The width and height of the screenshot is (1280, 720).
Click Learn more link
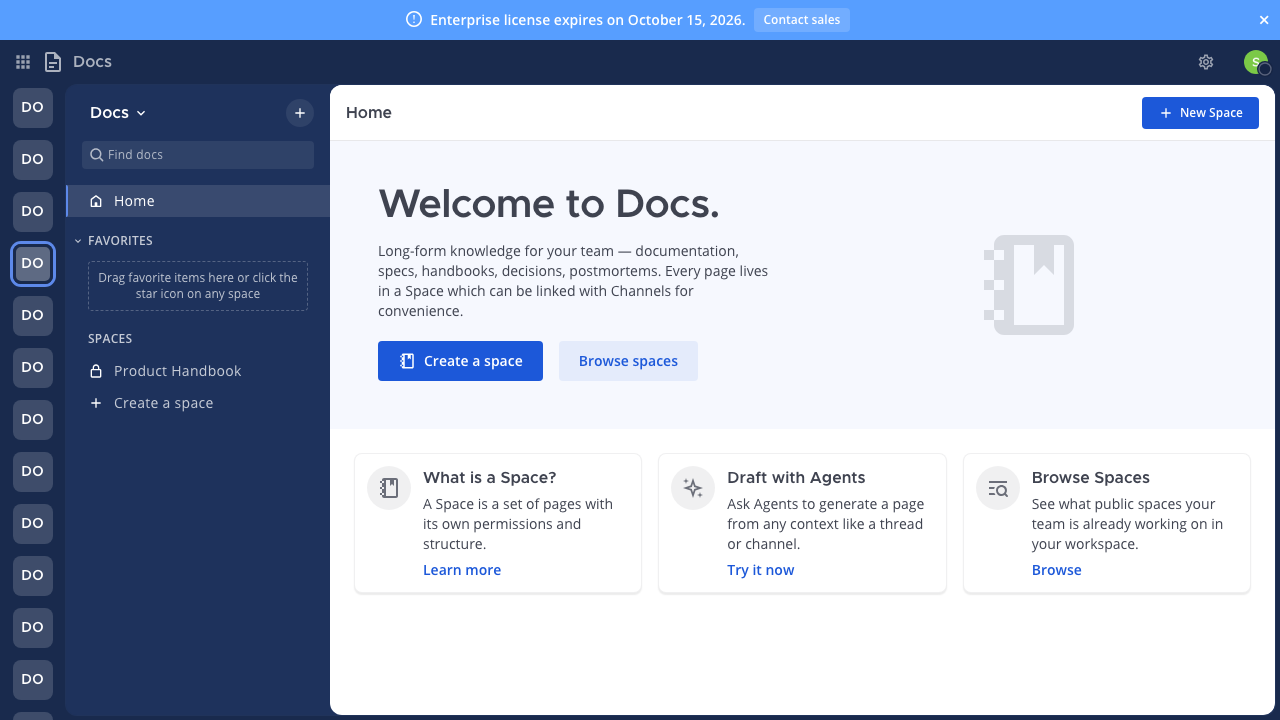(x=462, y=570)
